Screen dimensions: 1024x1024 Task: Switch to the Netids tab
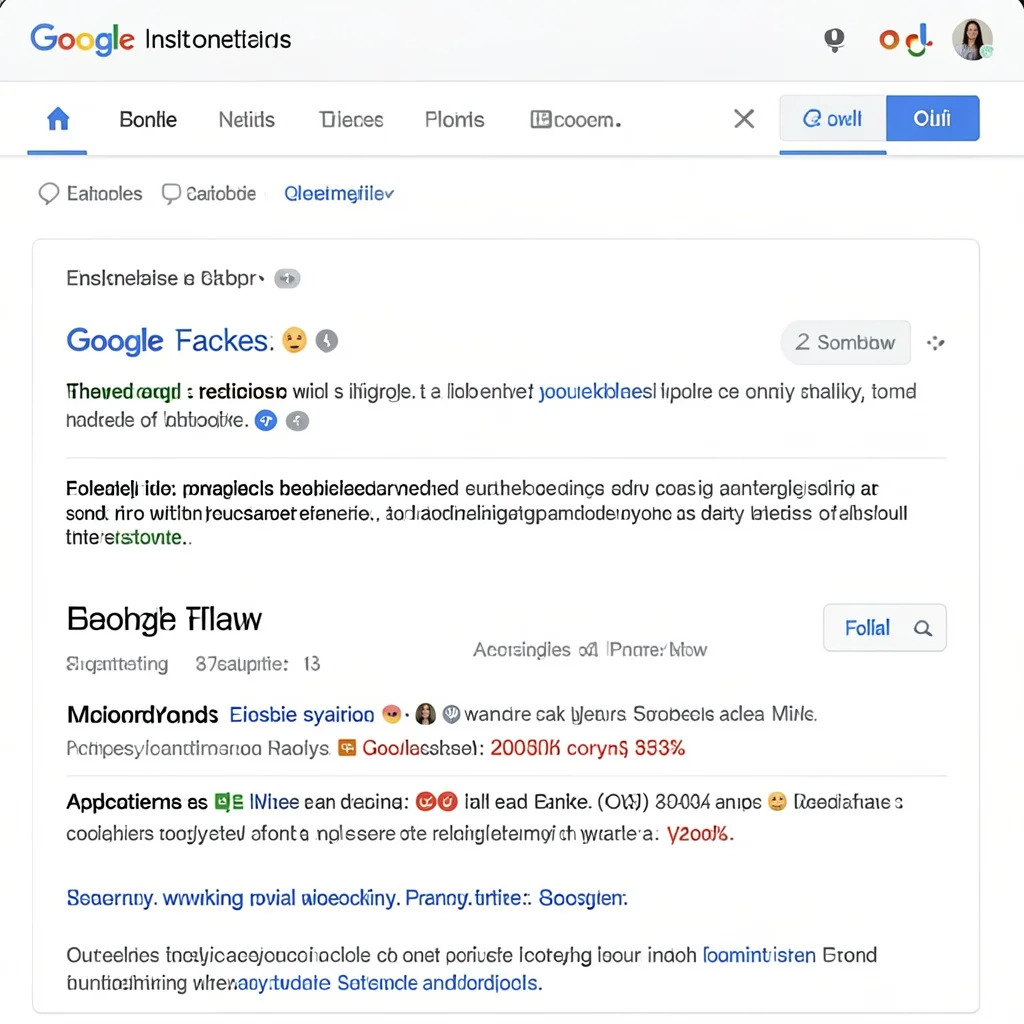pyautogui.click(x=246, y=118)
